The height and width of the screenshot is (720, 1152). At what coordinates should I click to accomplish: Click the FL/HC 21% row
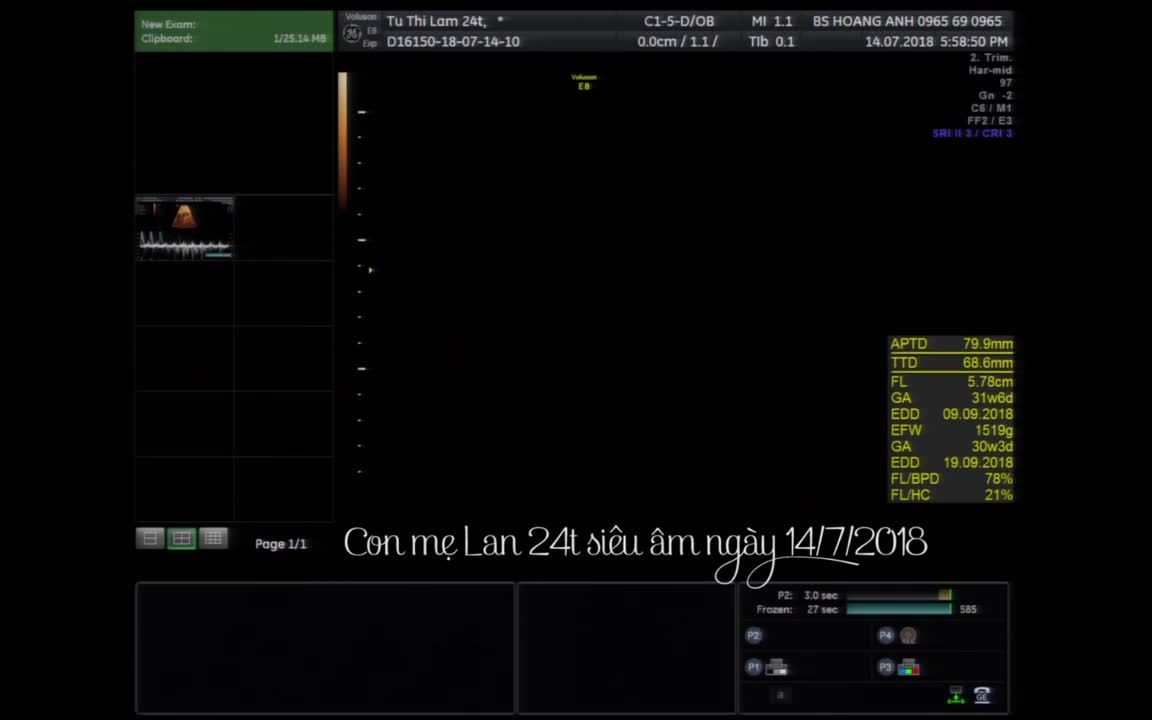[x=951, y=495]
